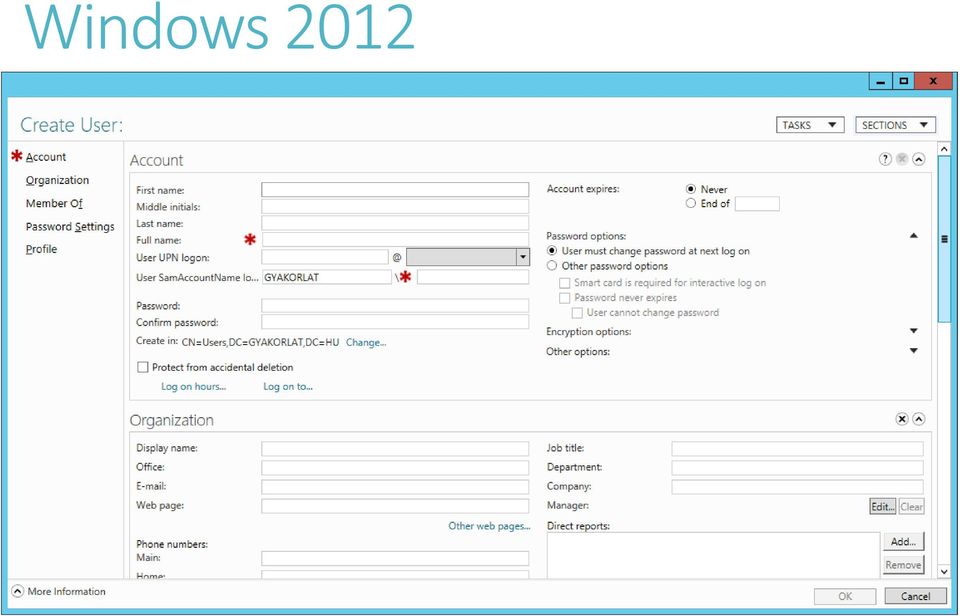The width and height of the screenshot is (960, 616).
Task: Click the Web page input field
Action: tap(395, 506)
